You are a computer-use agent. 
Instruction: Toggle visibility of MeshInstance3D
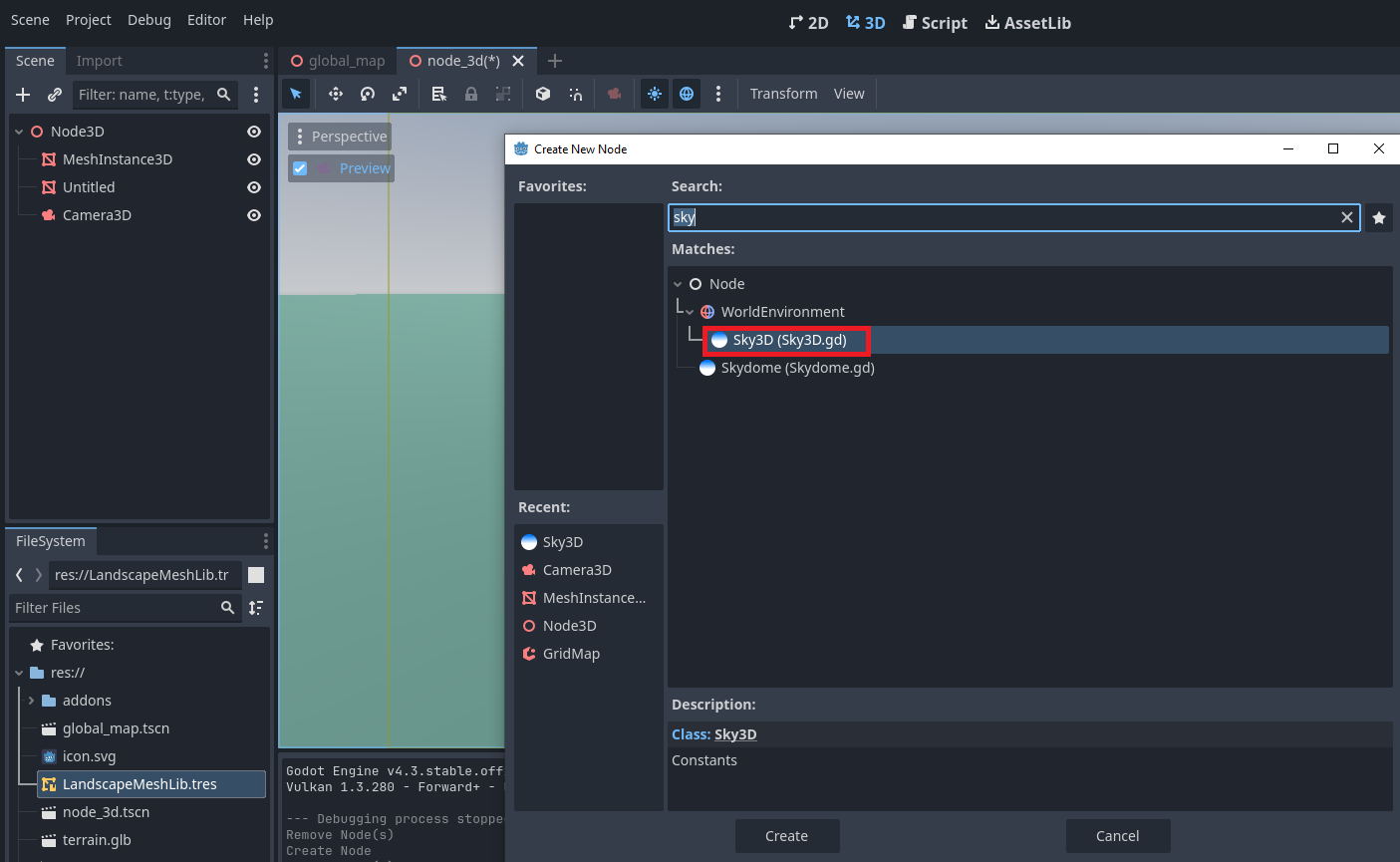254,159
